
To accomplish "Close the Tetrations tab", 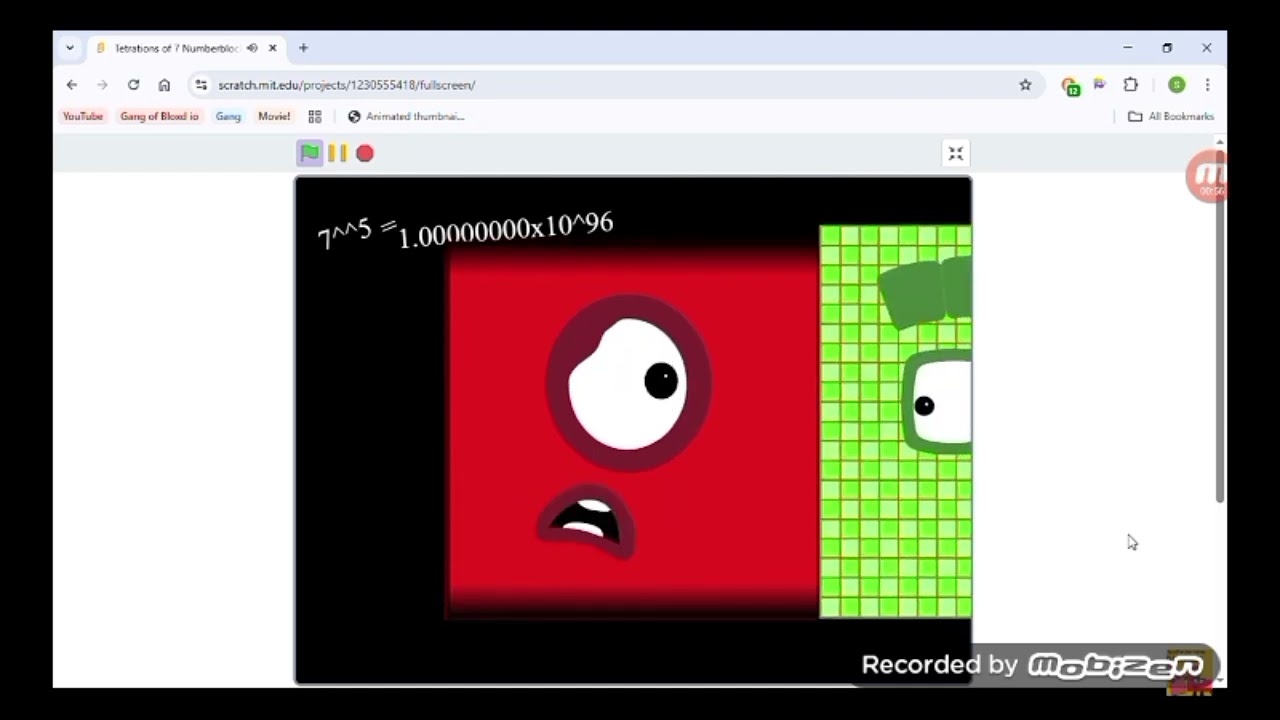I will [272, 48].
